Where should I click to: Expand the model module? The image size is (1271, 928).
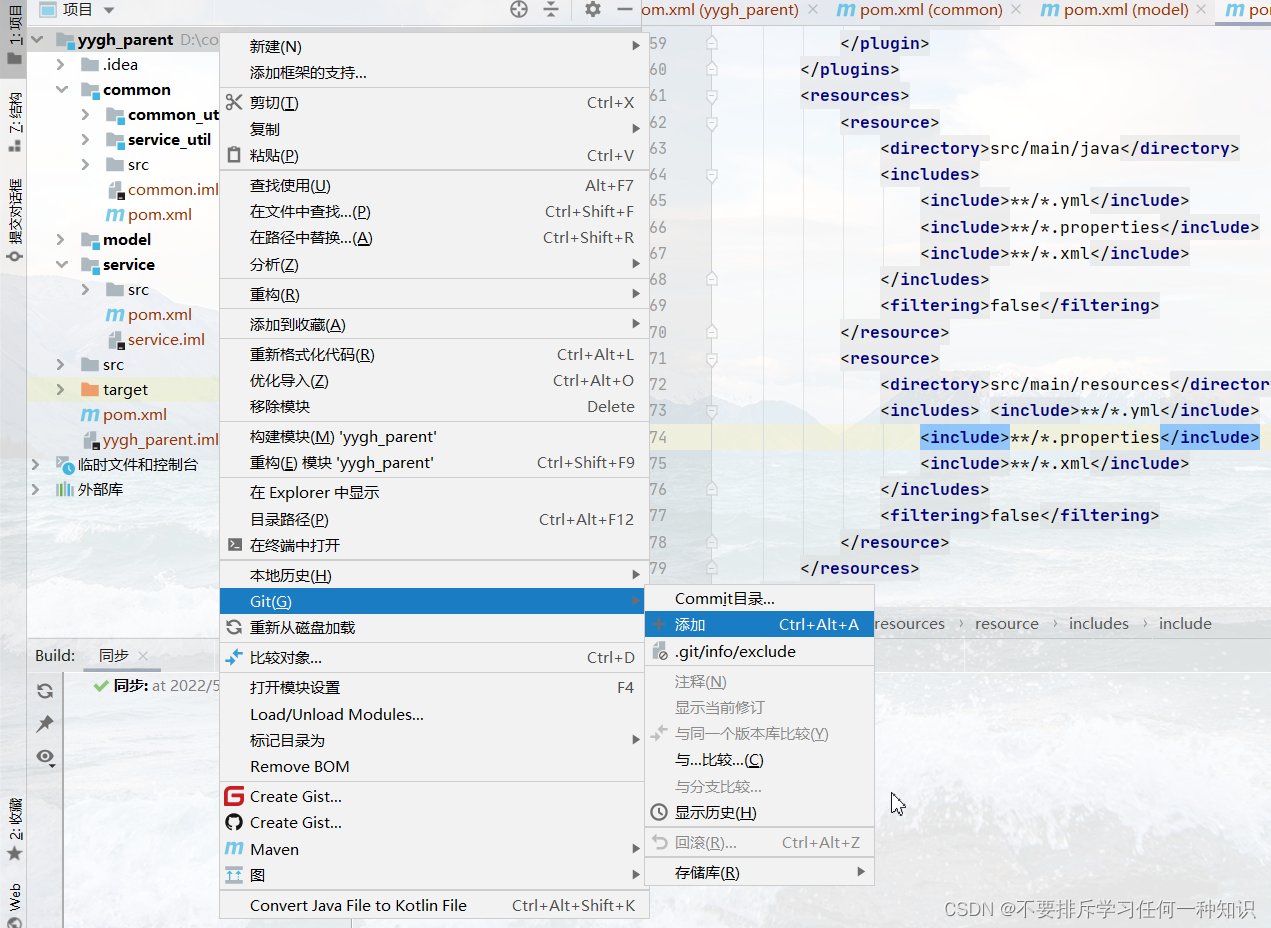(61, 240)
